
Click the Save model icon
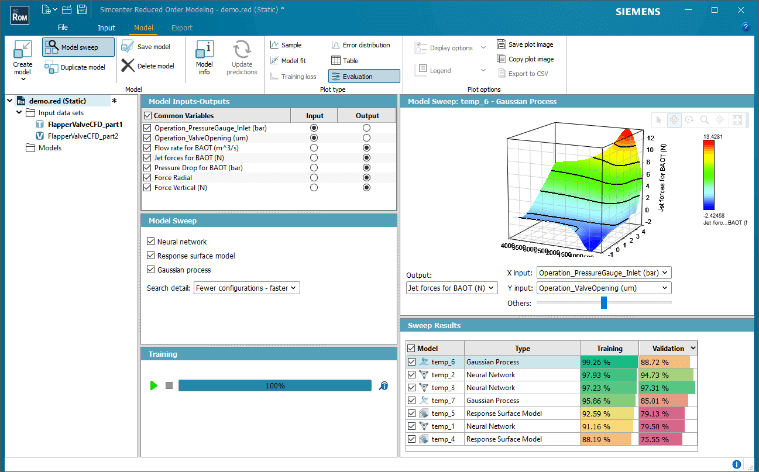point(127,46)
